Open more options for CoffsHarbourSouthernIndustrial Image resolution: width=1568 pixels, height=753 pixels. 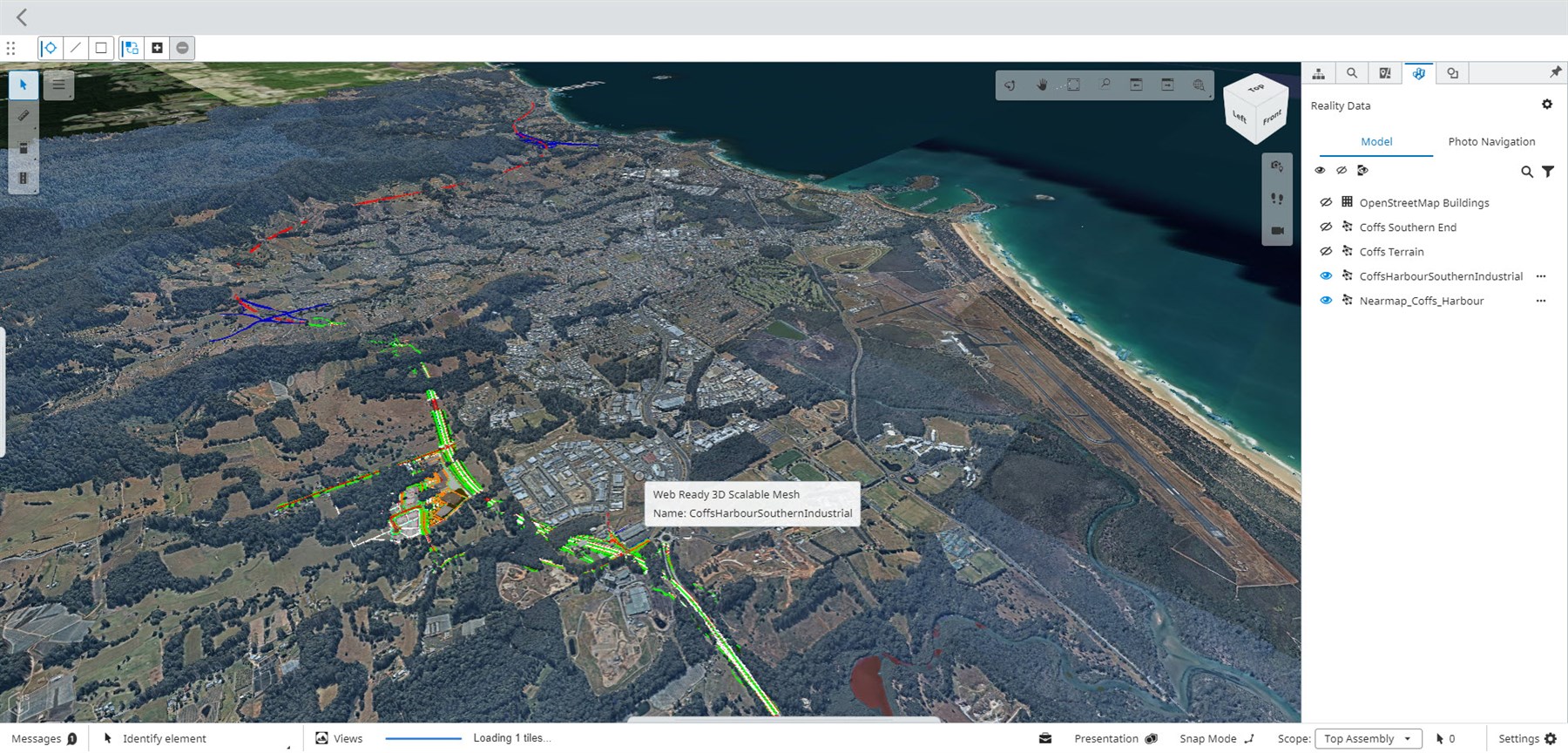coord(1541,276)
